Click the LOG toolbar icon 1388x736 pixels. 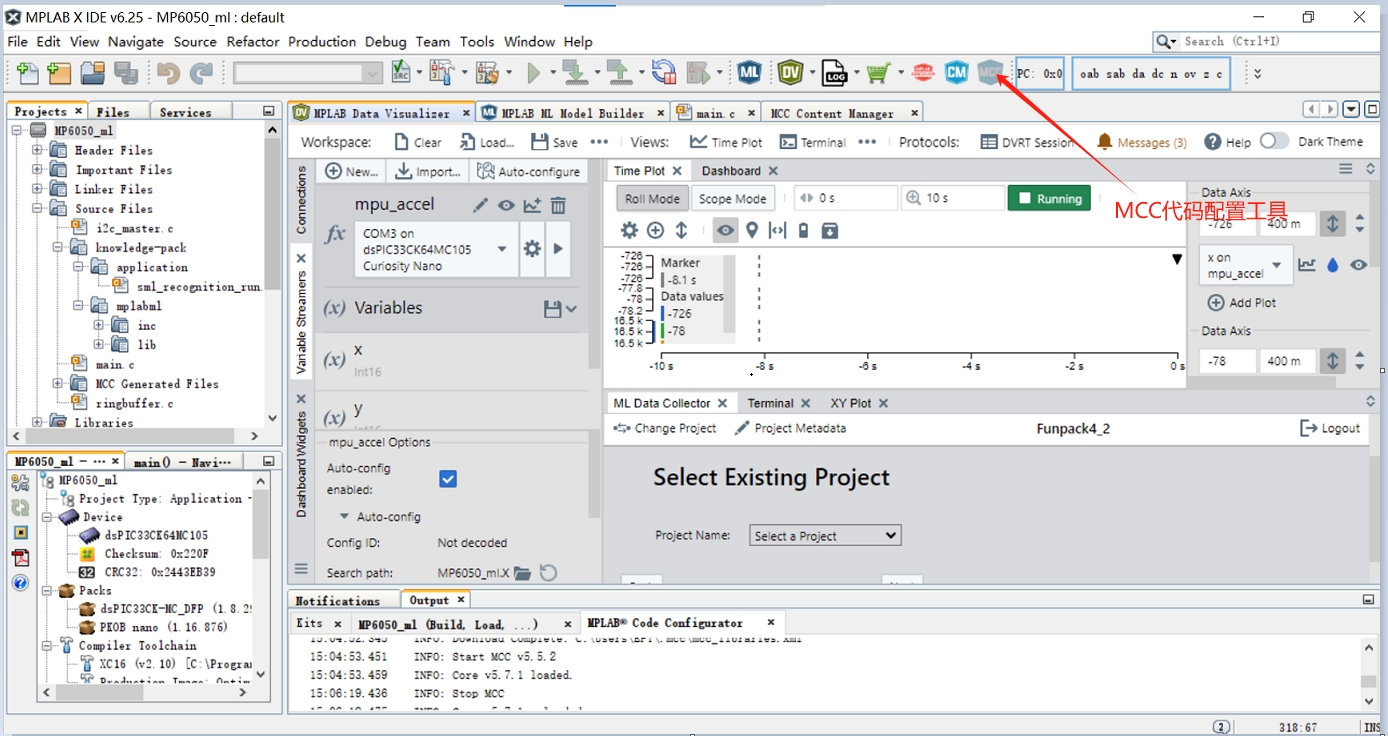point(834,72)
